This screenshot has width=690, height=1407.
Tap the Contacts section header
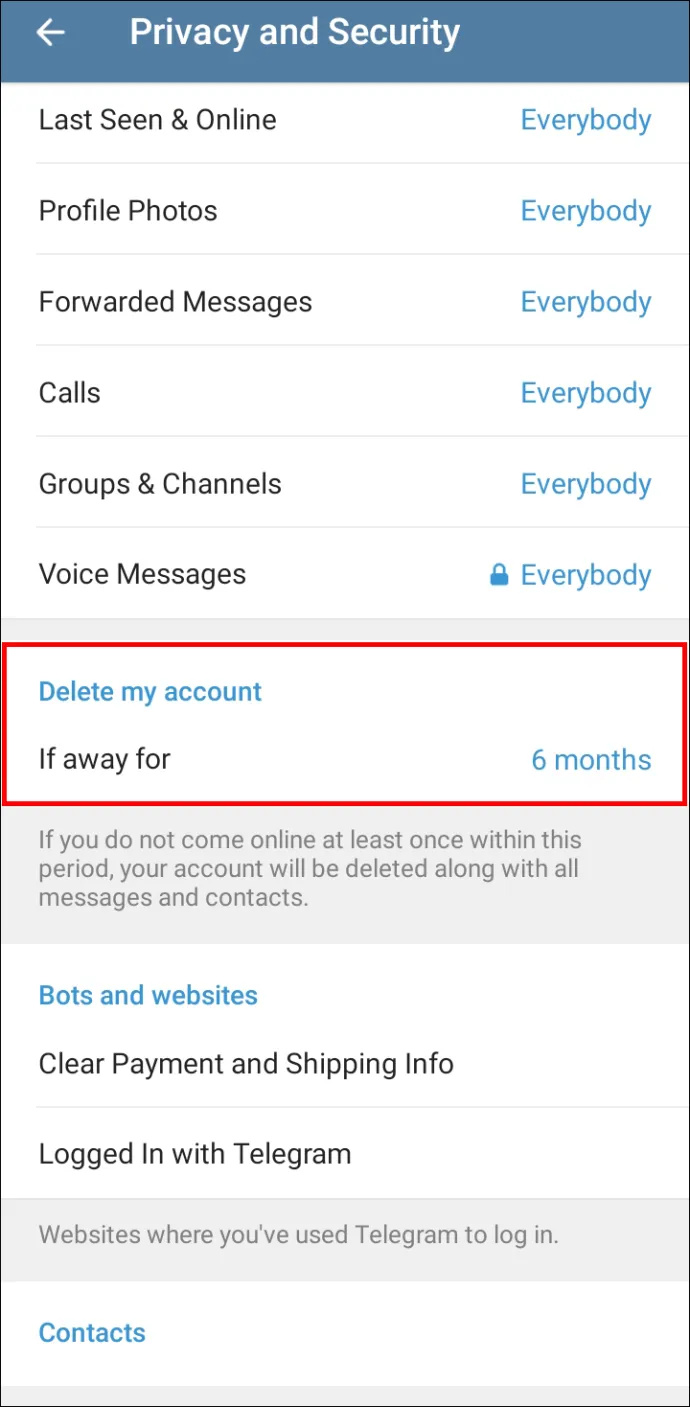(x=92, y=1333)
